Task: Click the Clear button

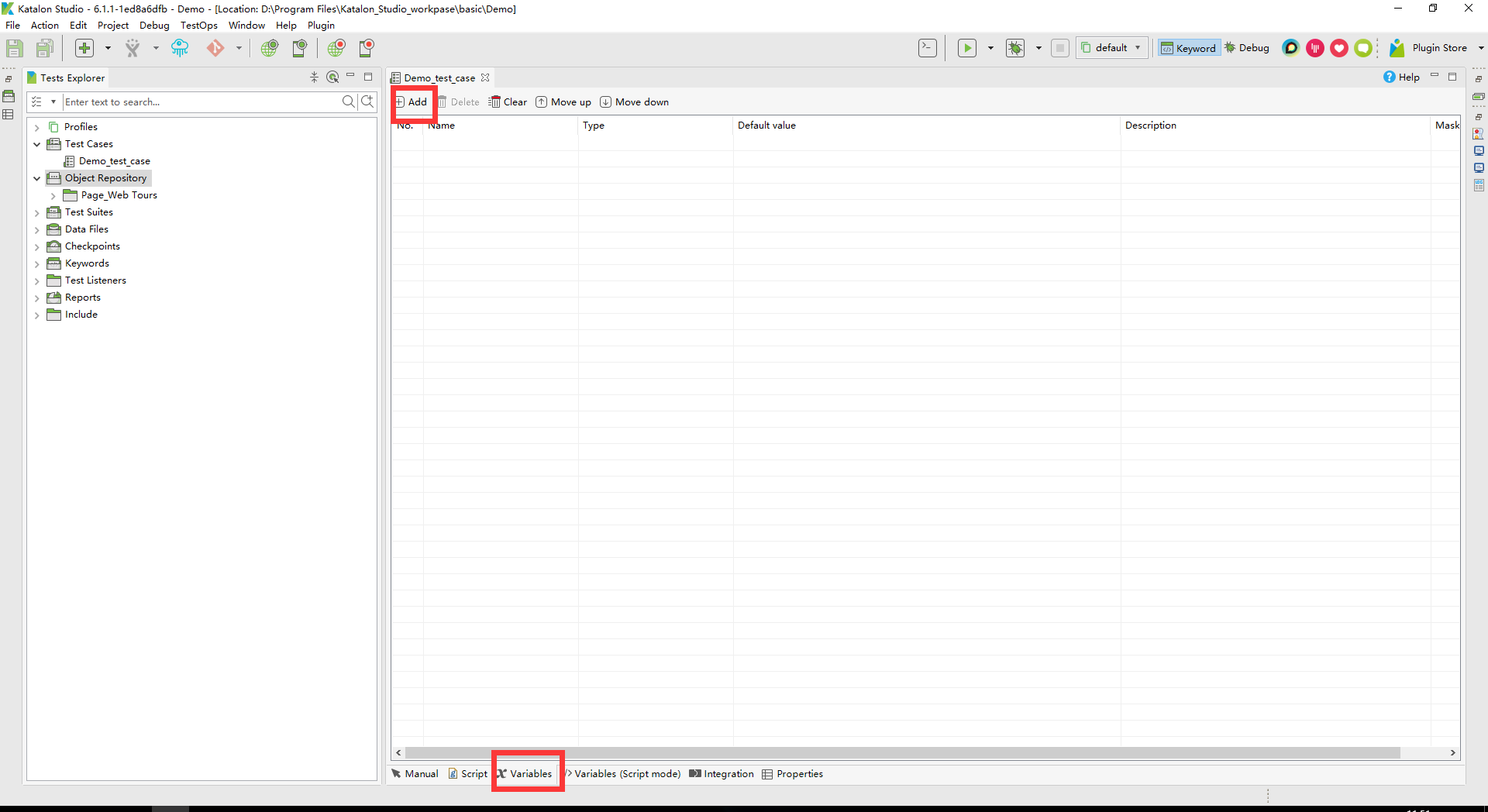Action: click(508, 102)
